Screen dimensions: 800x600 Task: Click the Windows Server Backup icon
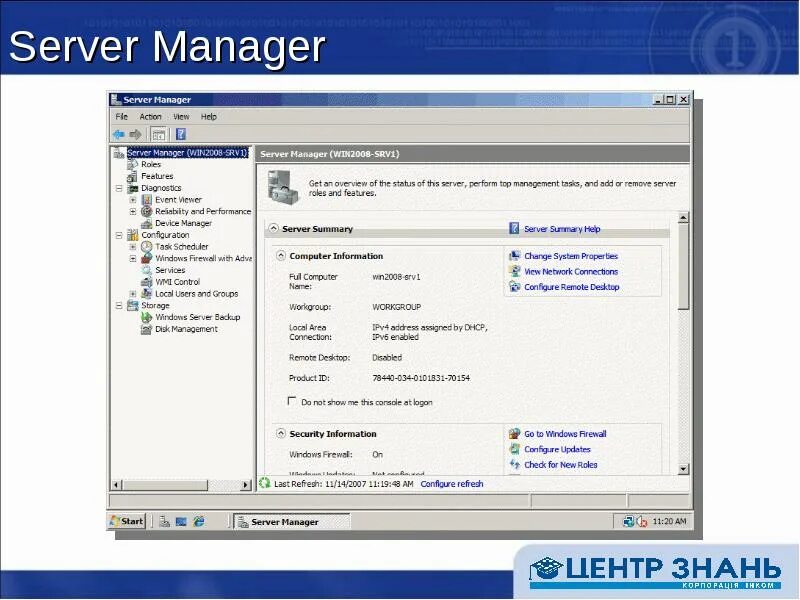[146, 317]
